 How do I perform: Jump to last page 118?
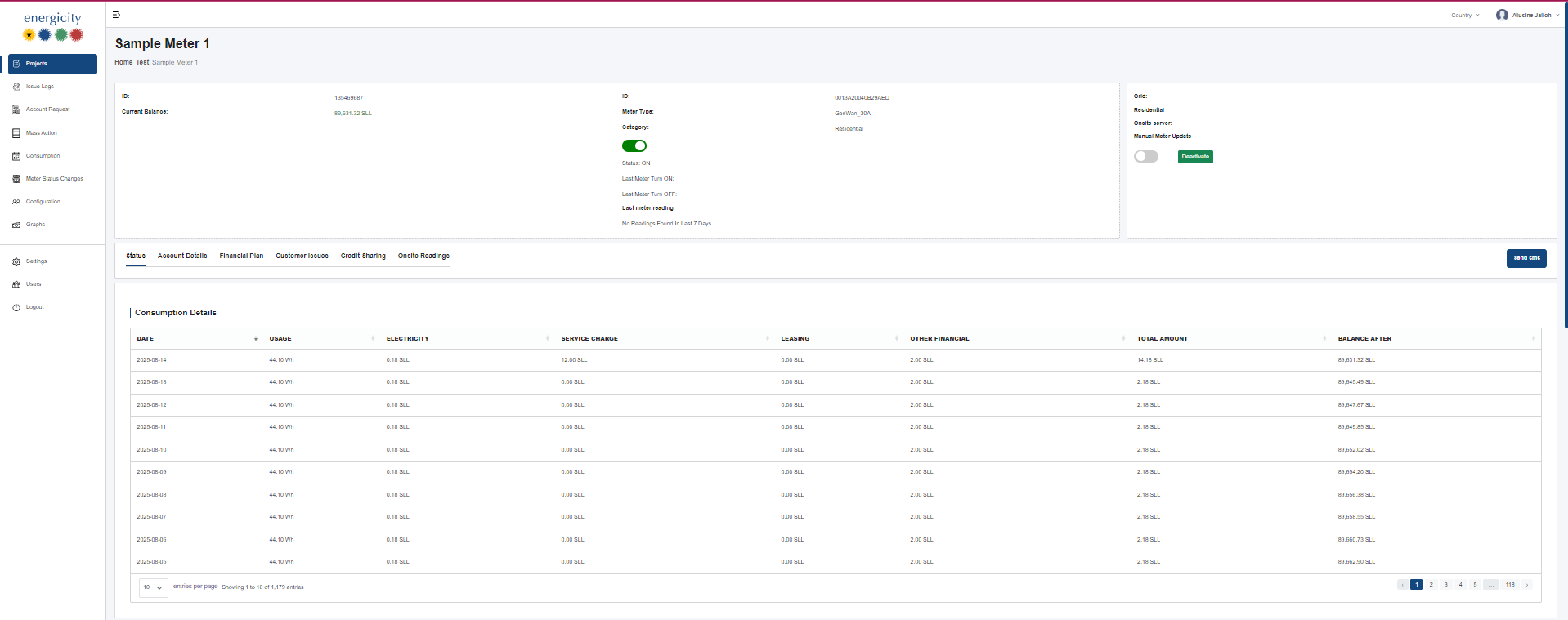pos(1510,585)
